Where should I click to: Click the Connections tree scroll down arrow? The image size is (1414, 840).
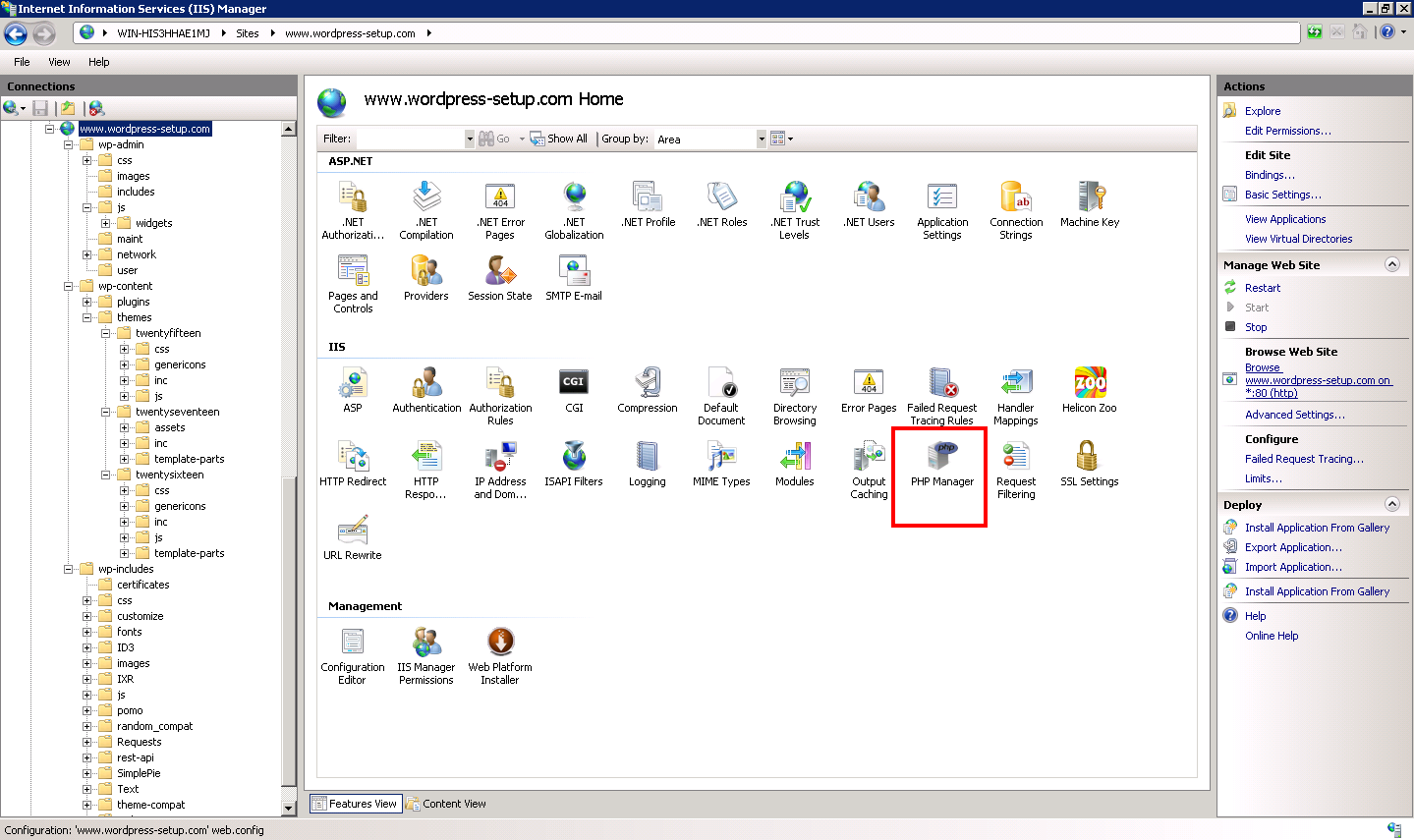289,809
